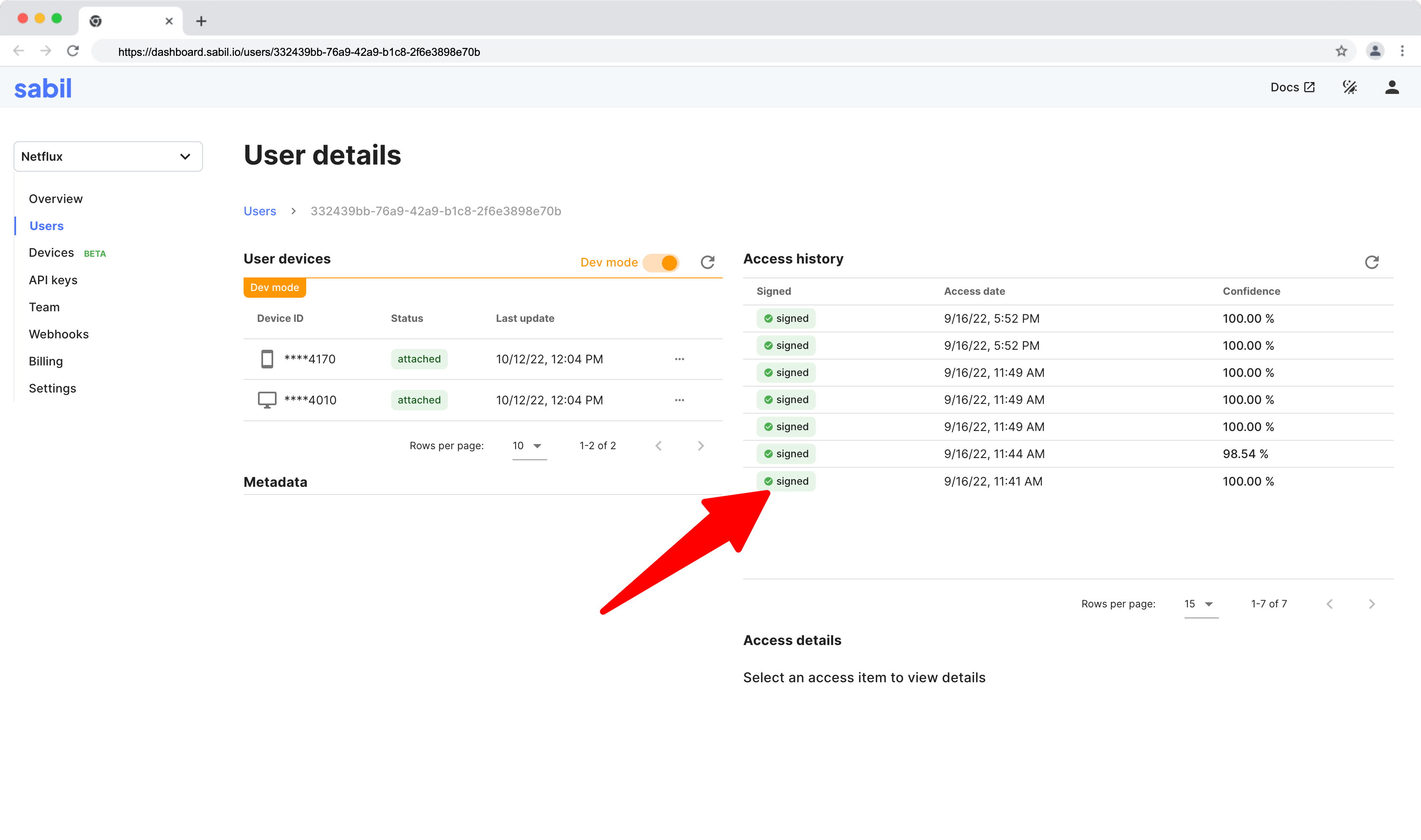The width and height of the screenshot is (1421, 840).
Task: Toggle the theme mode icon in header
Action: pos(1350,87)
